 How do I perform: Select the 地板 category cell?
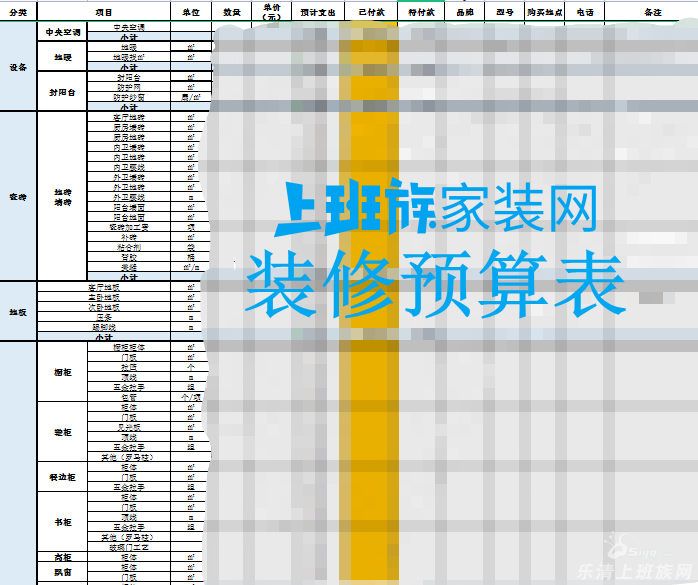(18, 312)
